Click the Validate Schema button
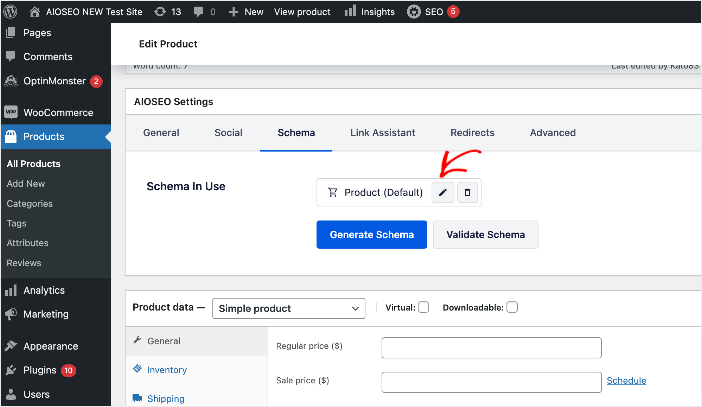 (486, 235)
